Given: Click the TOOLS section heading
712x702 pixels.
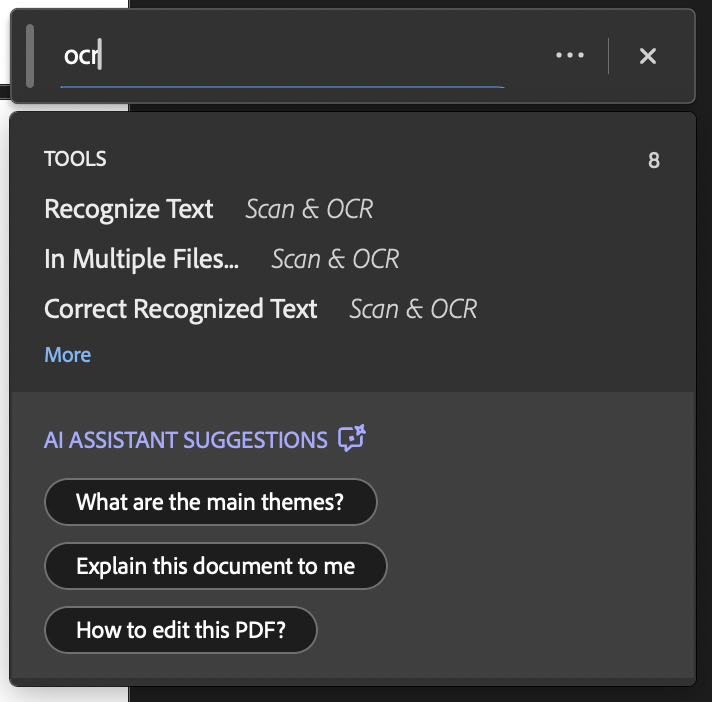Looking at the screenshot, I should tap(75, 159).
